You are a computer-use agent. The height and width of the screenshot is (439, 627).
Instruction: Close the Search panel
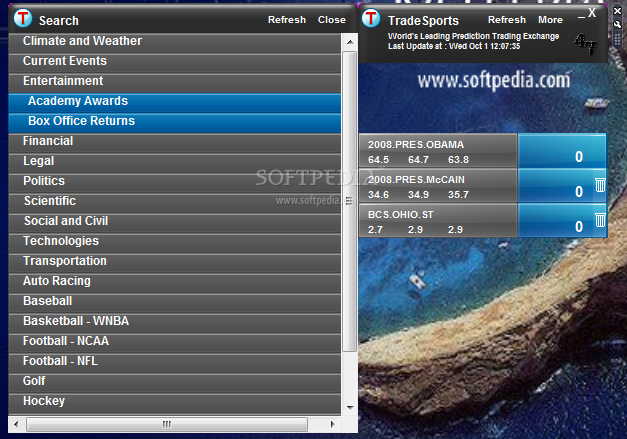click(x=331, y=20)
